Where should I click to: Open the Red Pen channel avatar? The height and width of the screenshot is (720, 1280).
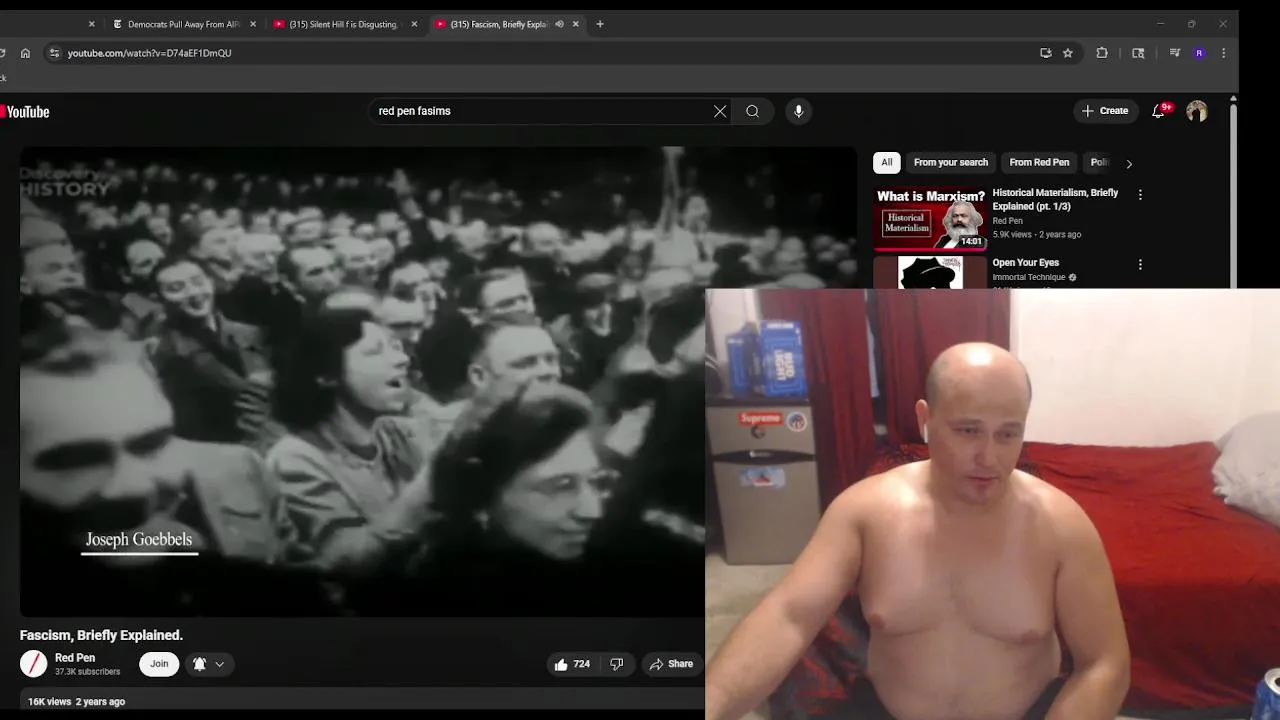pos(34,663)
